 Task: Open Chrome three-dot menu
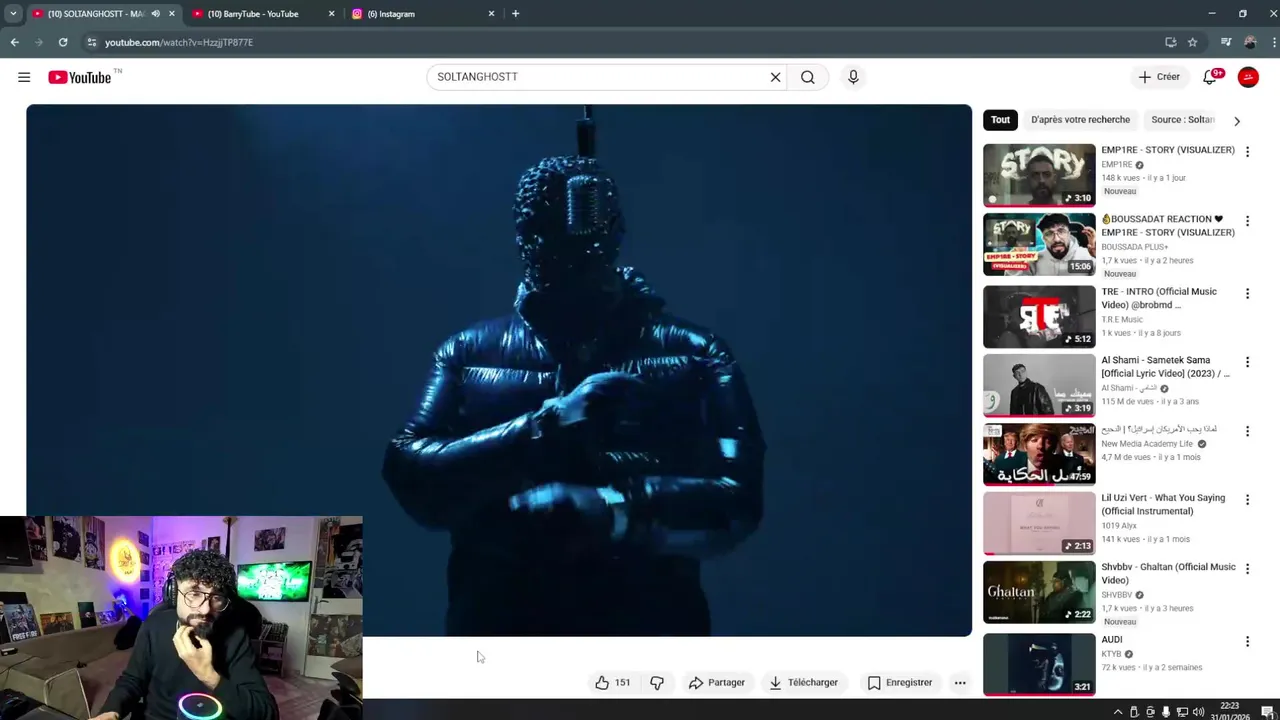tap(1273, 42)
